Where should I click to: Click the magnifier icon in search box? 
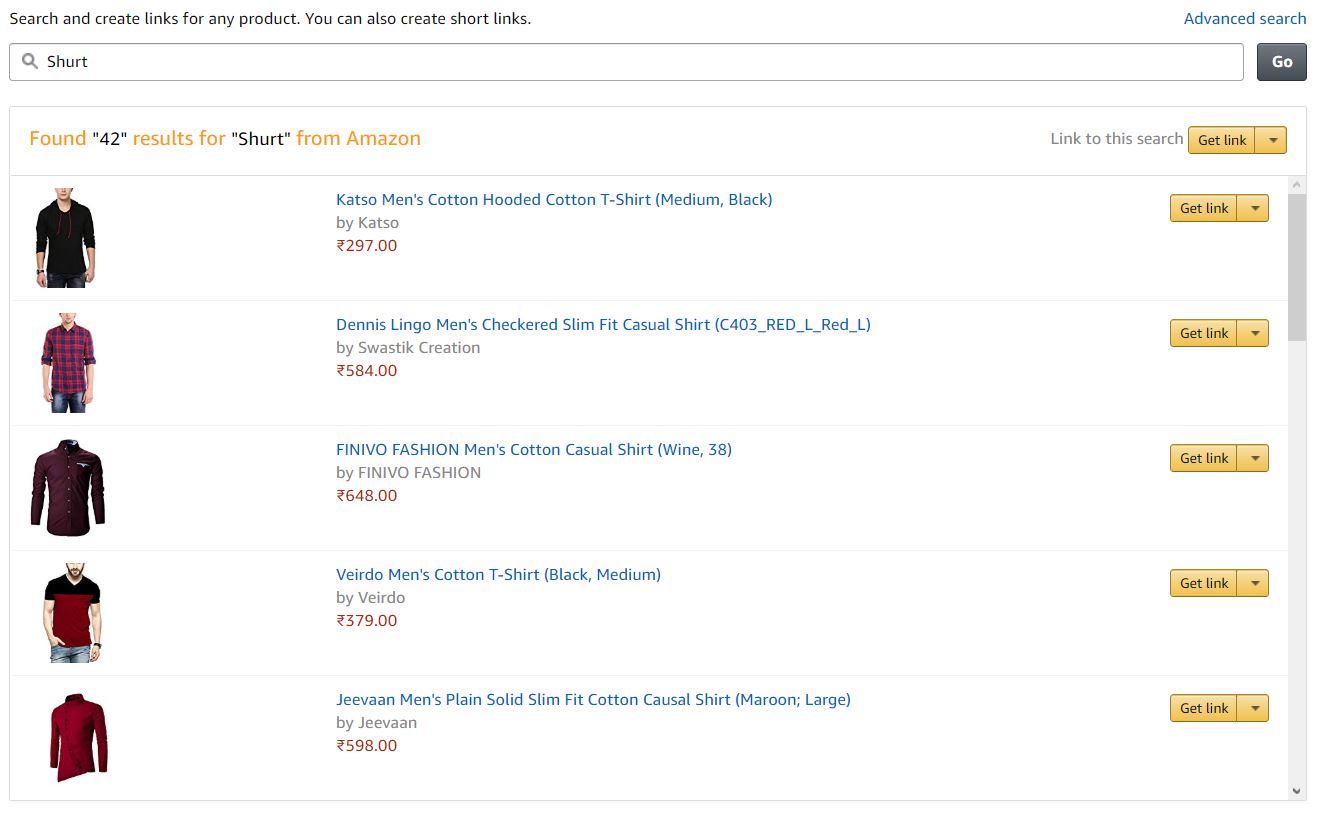pyautogui.click(x=30, y=61)
